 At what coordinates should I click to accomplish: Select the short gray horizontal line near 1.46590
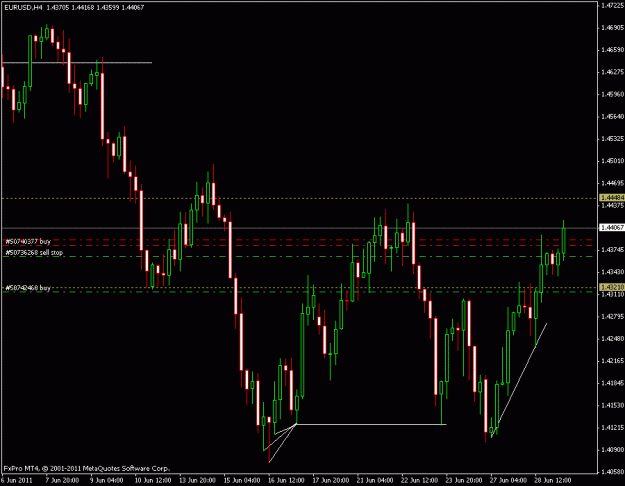[x=77, y=63]
